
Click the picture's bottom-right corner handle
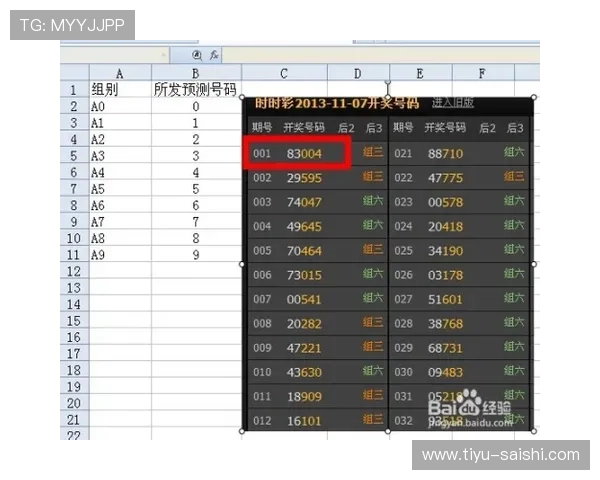(x=534, y=431)
